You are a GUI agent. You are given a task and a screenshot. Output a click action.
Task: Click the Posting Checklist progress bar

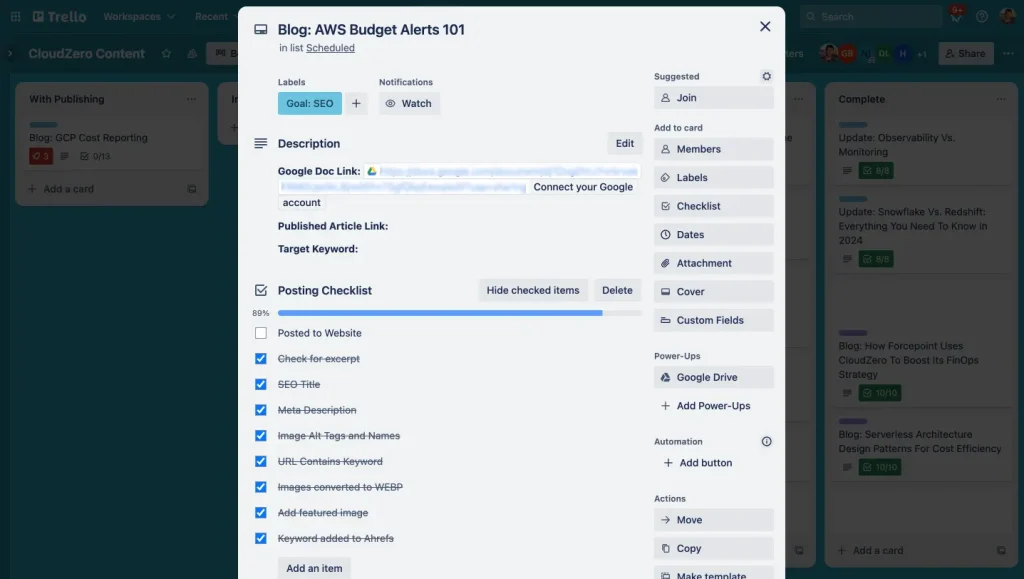459,313
